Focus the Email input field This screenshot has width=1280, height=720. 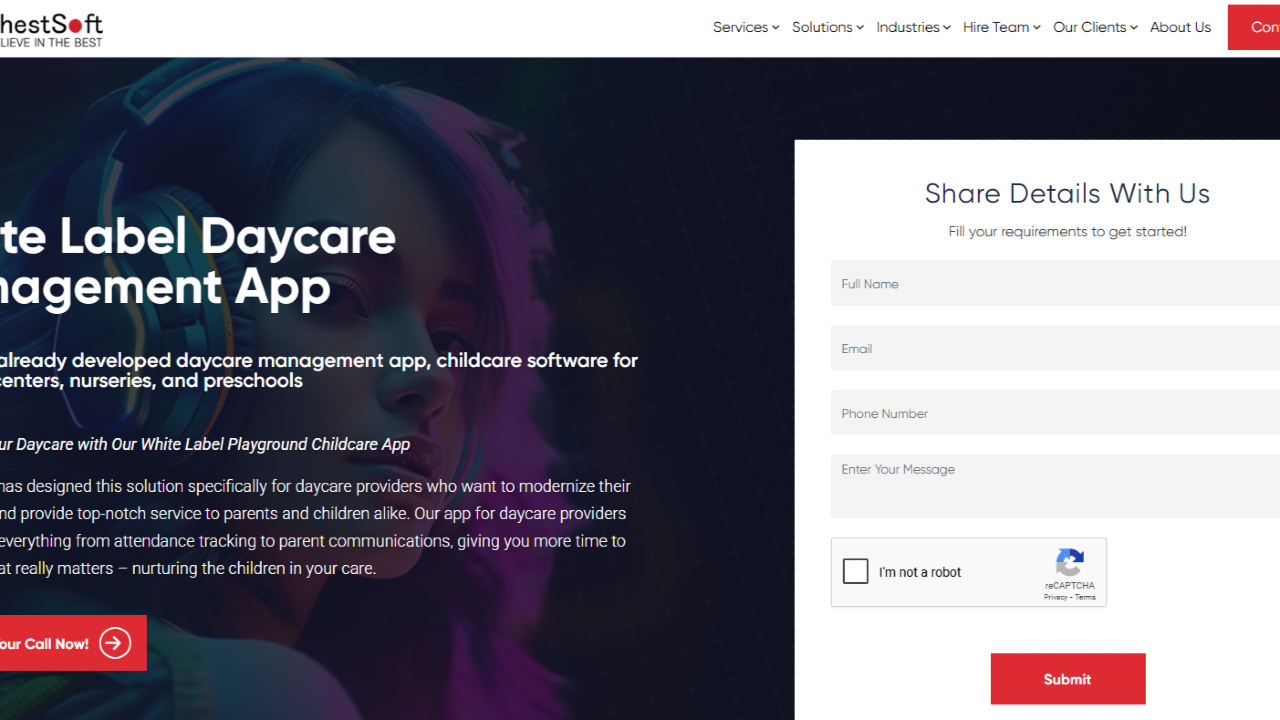pos(1055,348)
